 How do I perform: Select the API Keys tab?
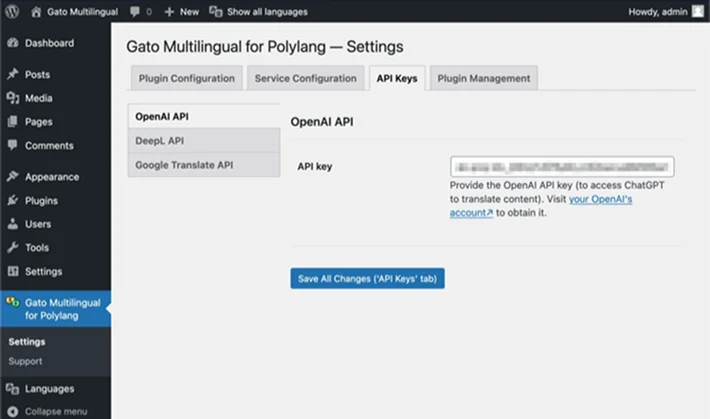pos(397,78)
